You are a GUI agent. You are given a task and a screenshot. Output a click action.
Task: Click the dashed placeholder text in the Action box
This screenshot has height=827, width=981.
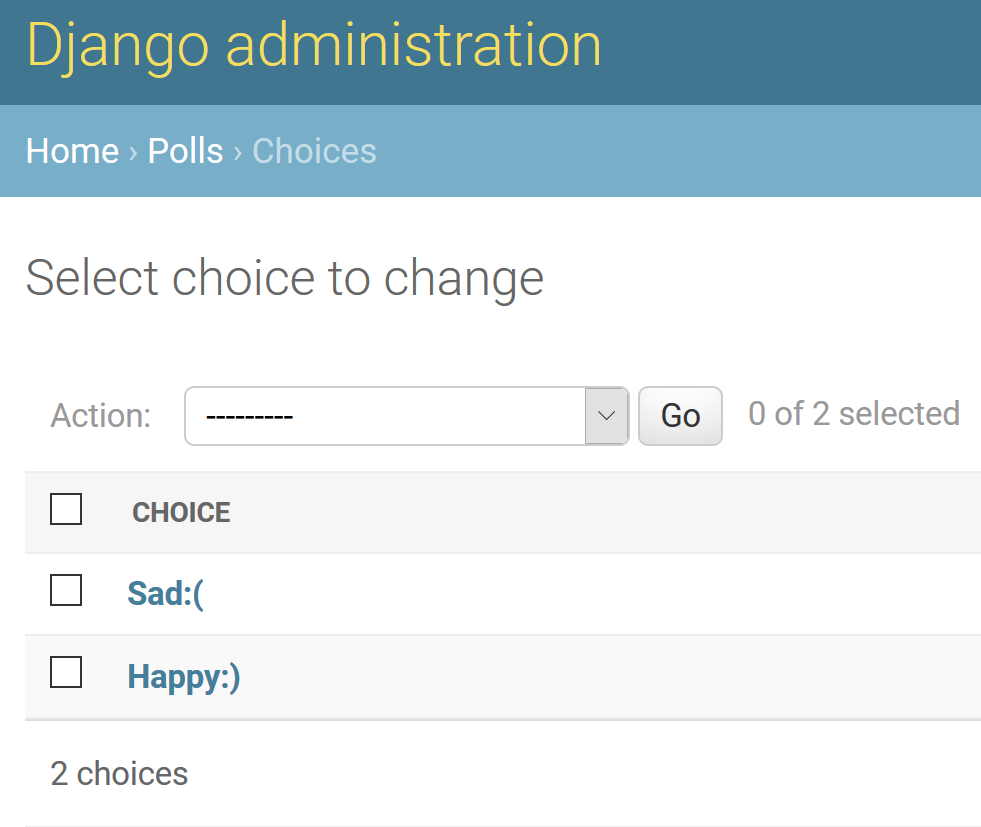(249, 416)
